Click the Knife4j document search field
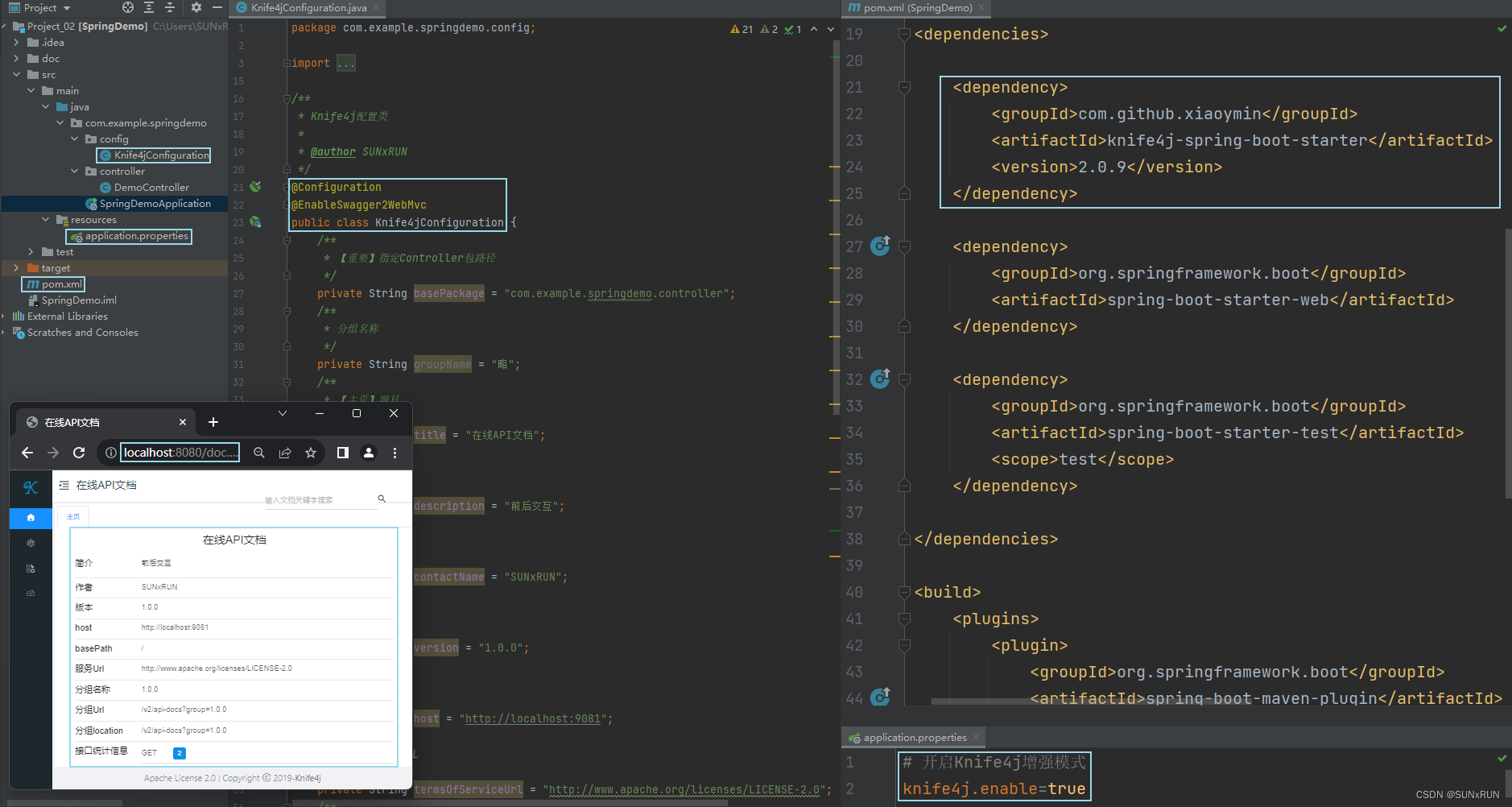This screenshot has height=807, width=1512. (x=320, y=500)
